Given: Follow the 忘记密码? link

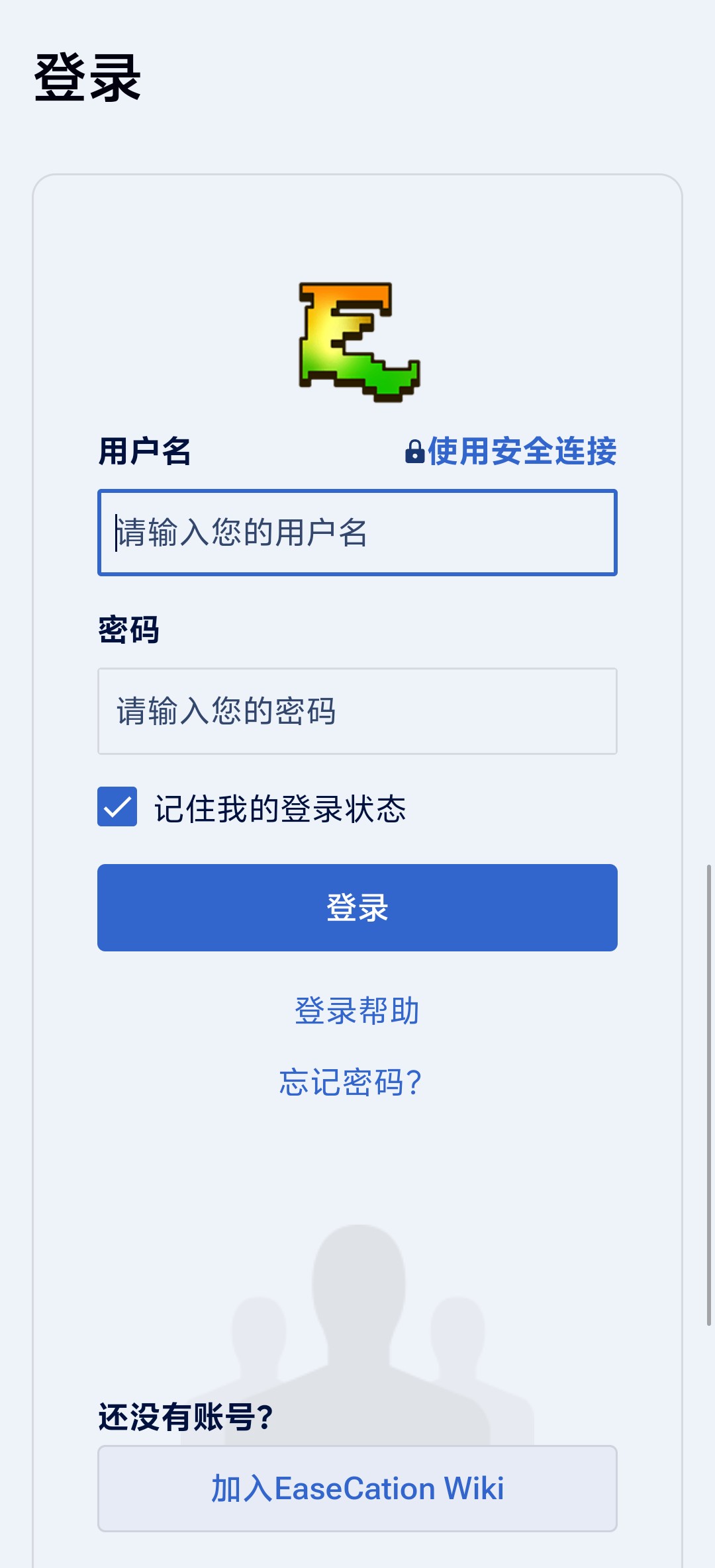Looking at the screenshot, I should 350,1082.
